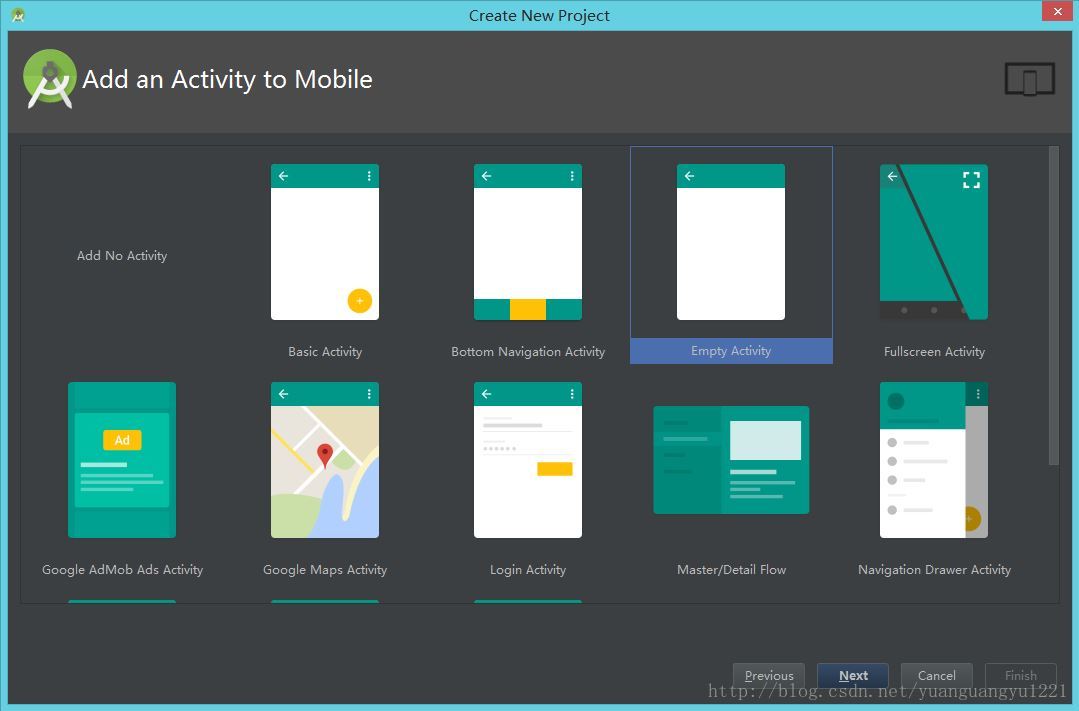
Task: Select the Empty Activity template thumbnail
Action: tap(731, 242)
